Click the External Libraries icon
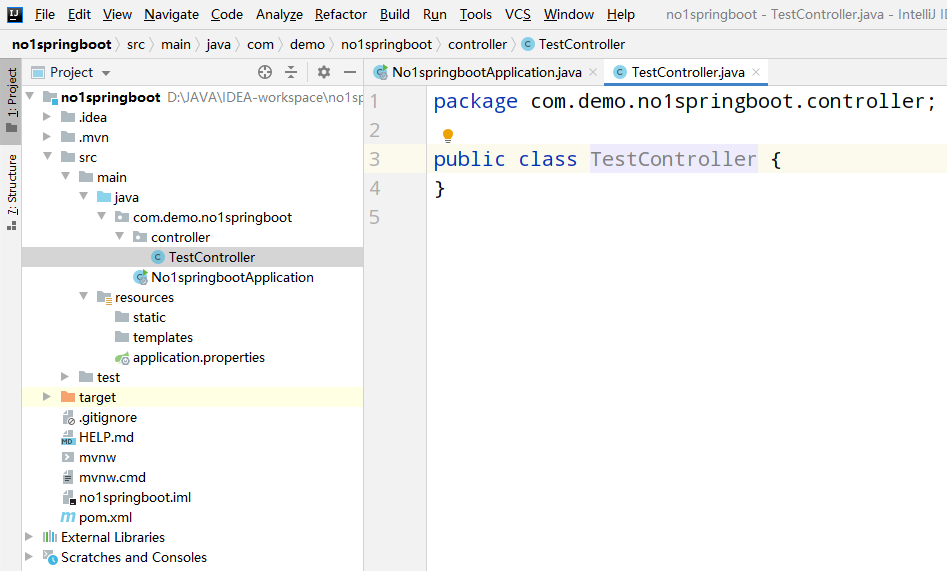The image size is (947, 571). click(50, 537)
